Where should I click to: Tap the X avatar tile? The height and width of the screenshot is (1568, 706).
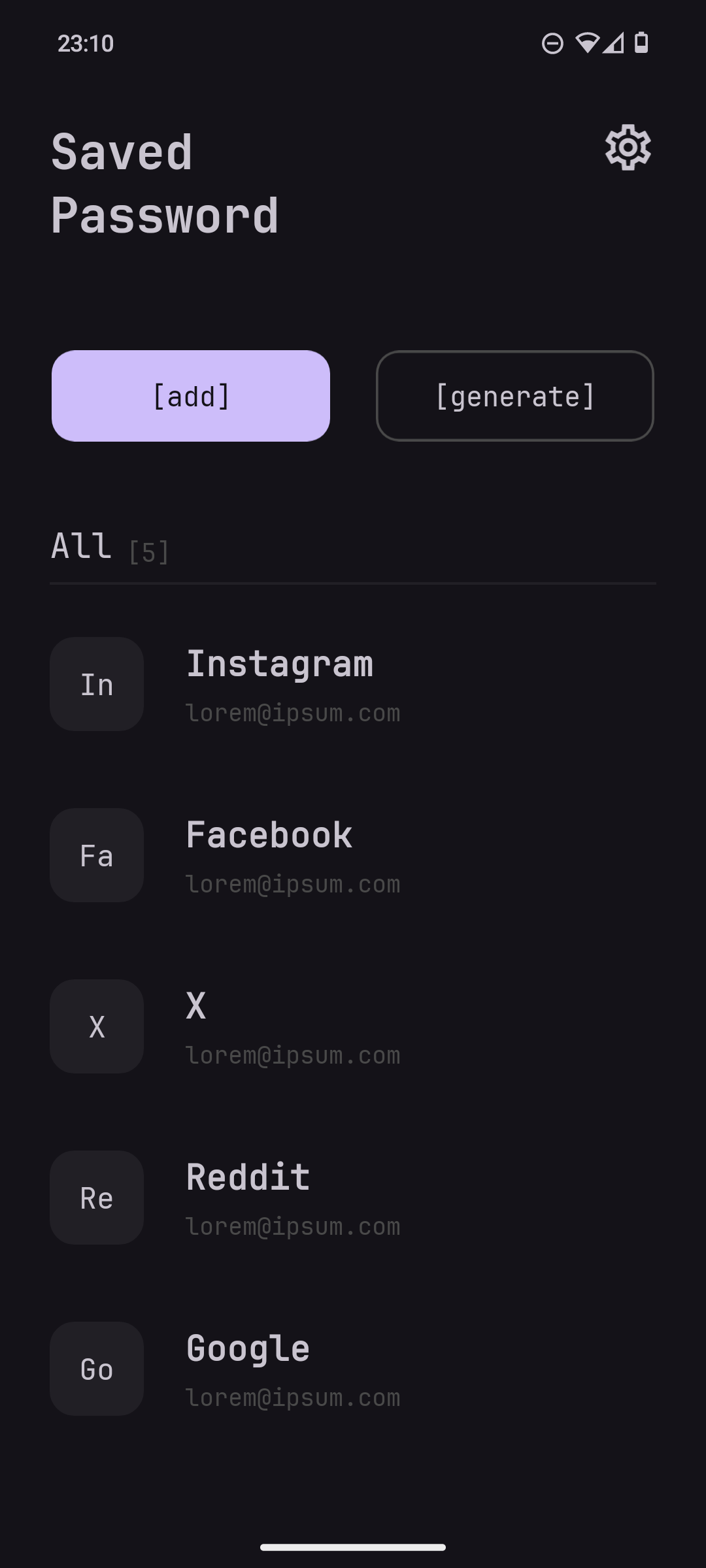click(97, 1026)
